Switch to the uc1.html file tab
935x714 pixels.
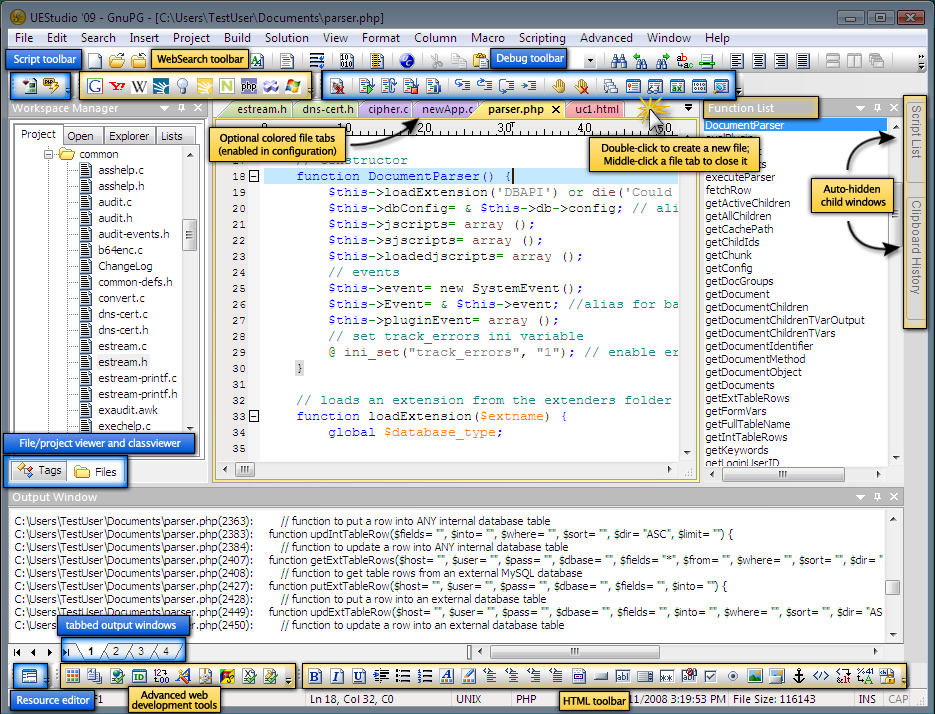[597, 109]
